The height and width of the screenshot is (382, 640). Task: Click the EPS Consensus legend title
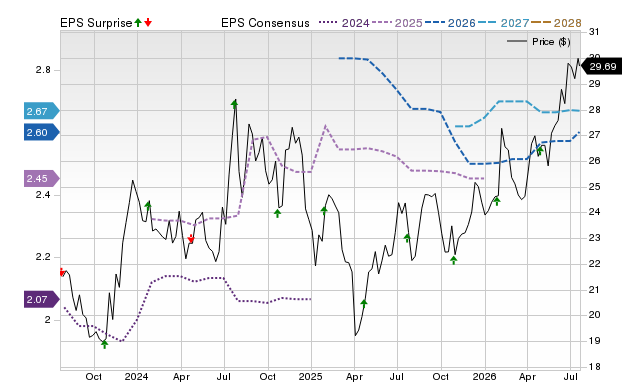tap(265, 23)
